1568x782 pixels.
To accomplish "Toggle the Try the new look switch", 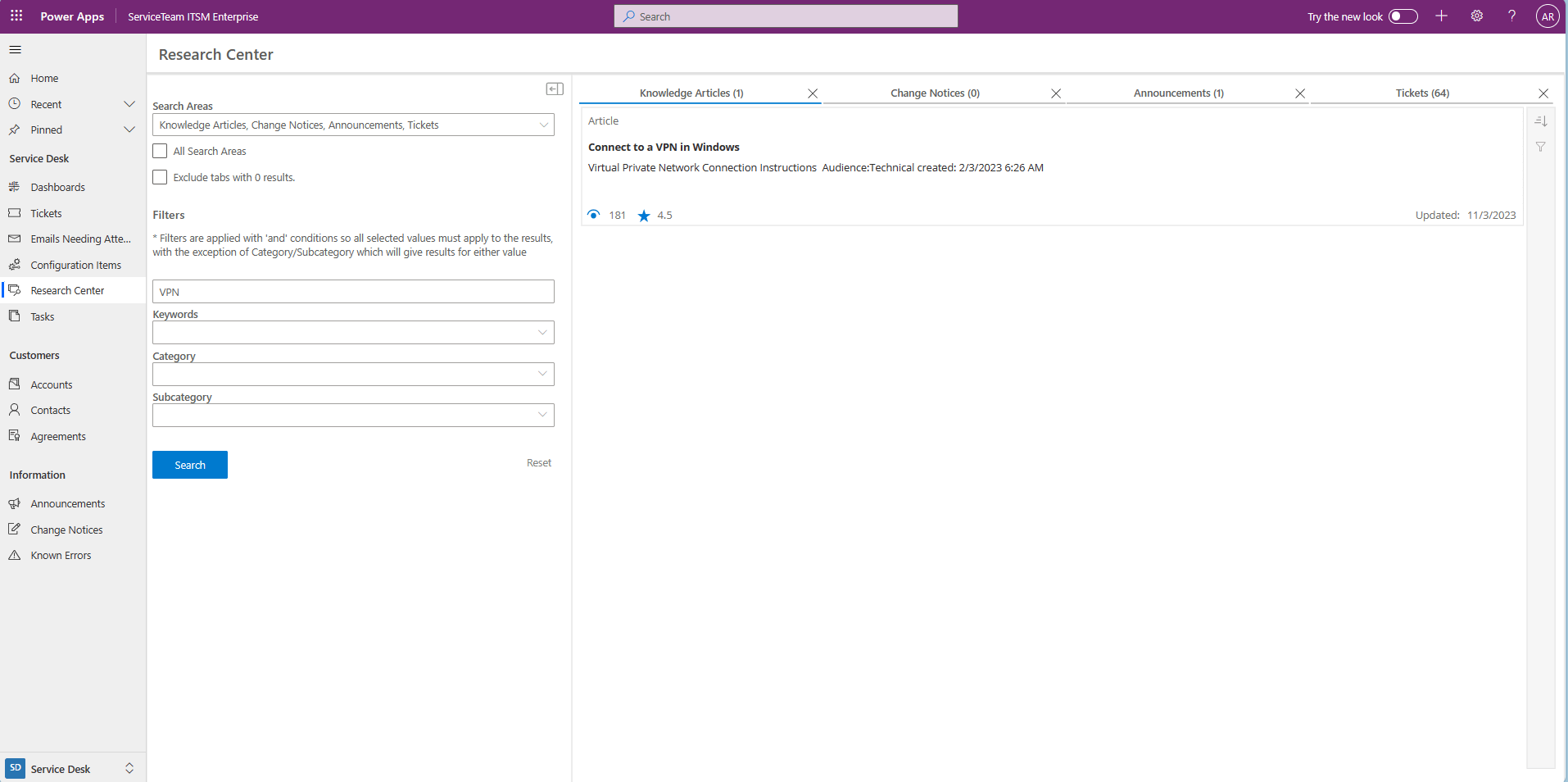I will pos(1403,16).
